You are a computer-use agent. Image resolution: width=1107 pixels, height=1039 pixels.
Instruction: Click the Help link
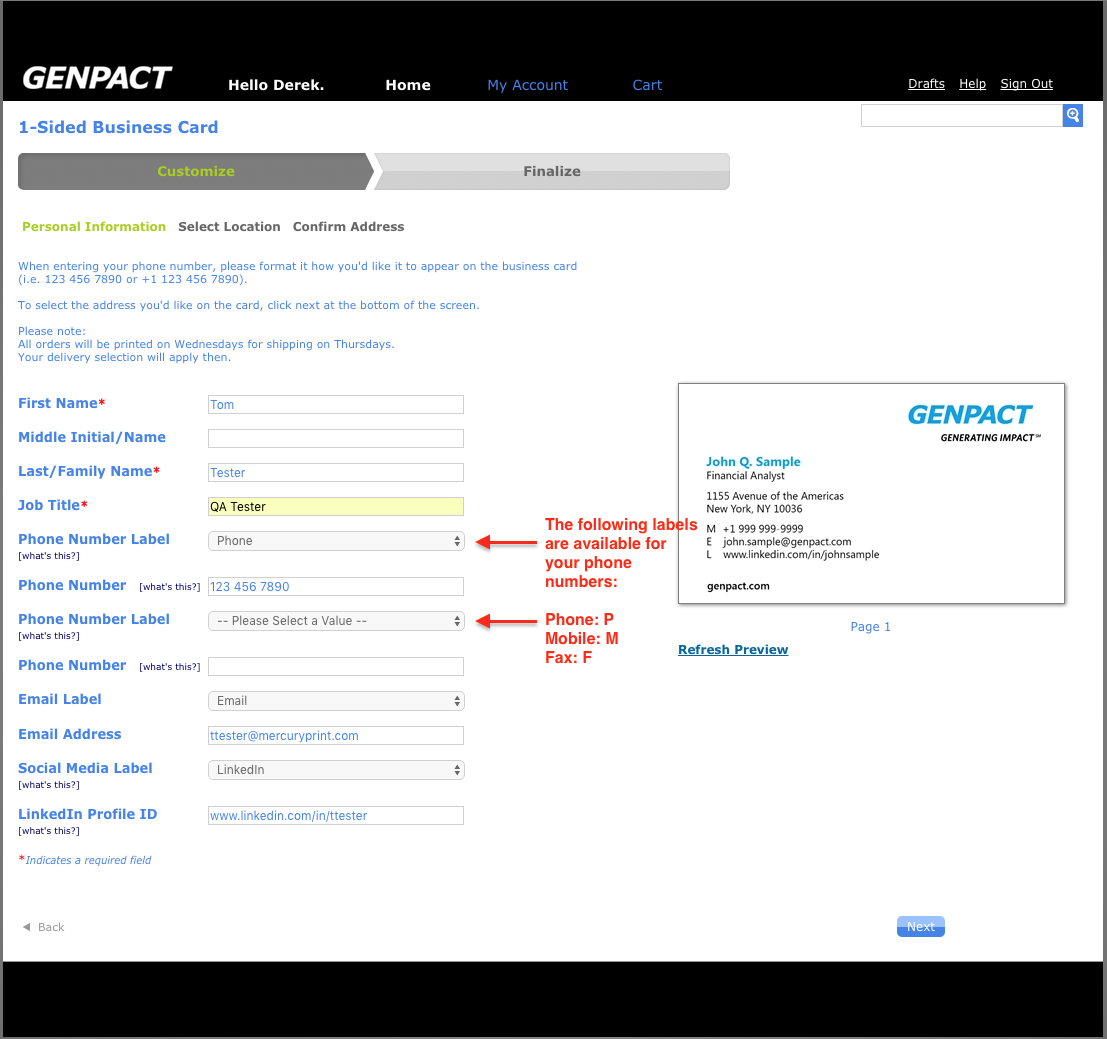(x=972, y=84)
